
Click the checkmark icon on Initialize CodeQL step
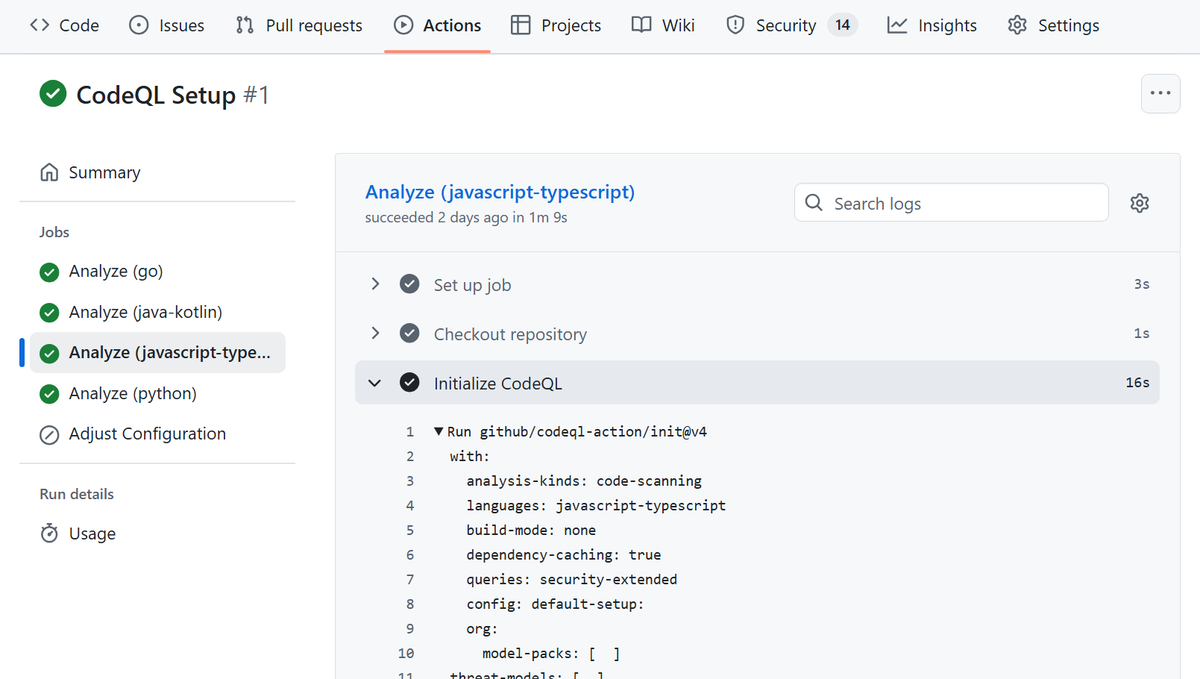409,382
